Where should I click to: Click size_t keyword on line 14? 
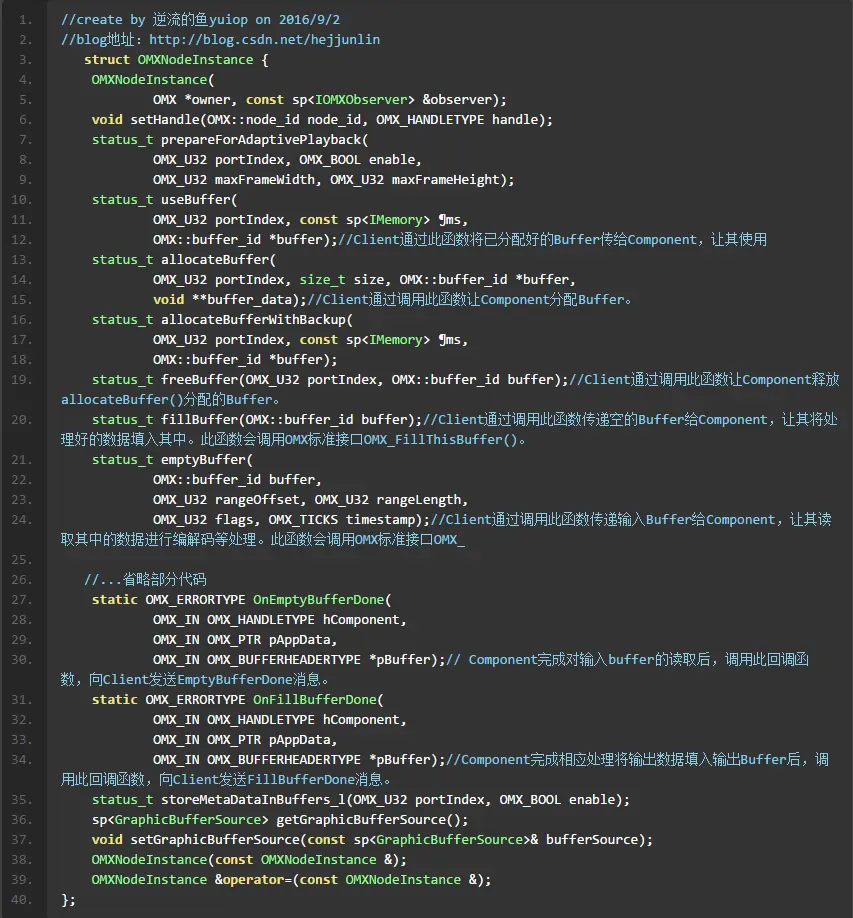(x=323, y=279)
